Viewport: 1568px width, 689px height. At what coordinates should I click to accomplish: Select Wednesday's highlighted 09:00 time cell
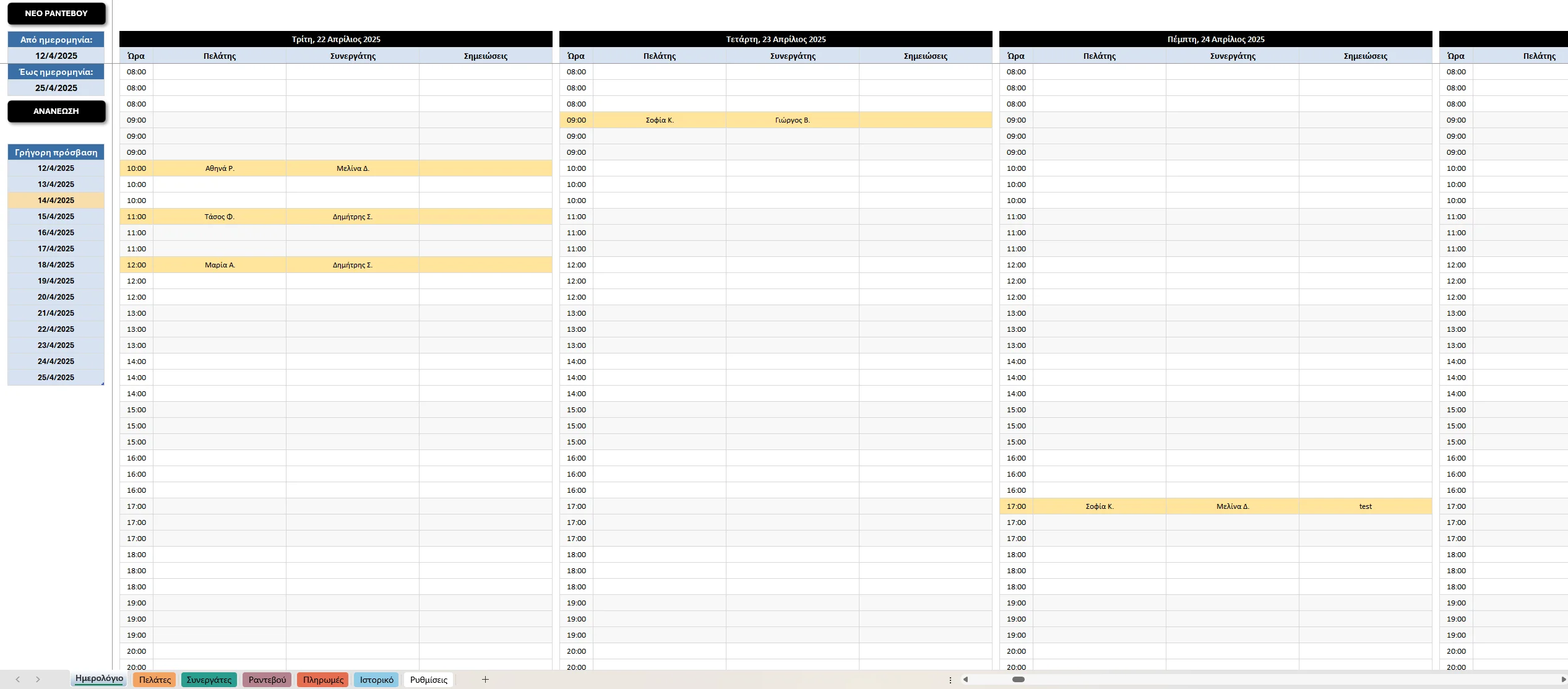(576, 120)
